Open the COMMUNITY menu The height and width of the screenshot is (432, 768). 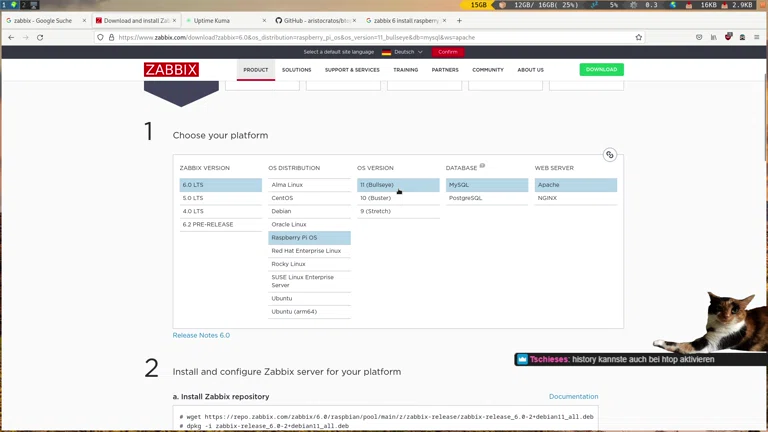point(488,70)
